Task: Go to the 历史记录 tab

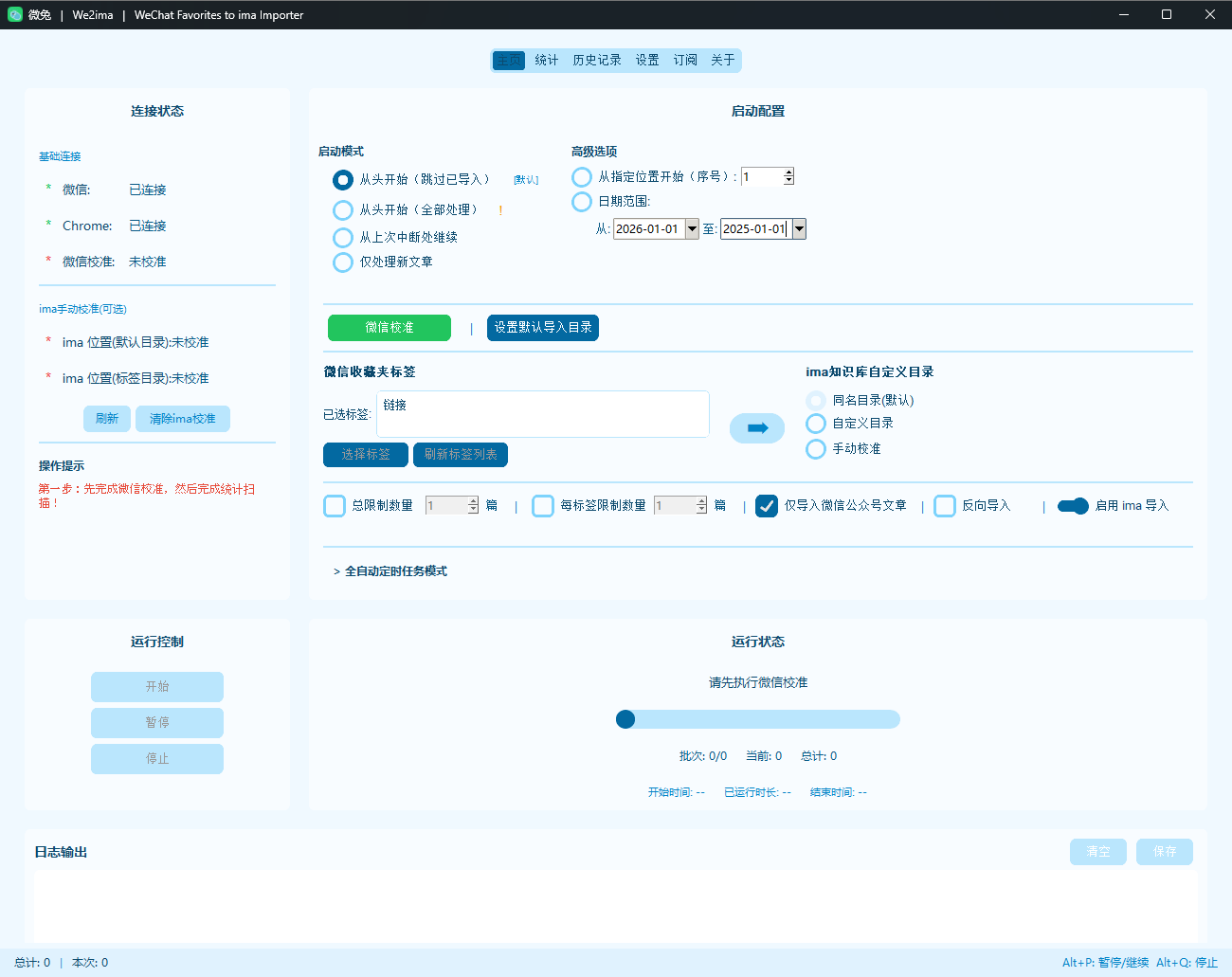Action: click(x=597, y=61)
